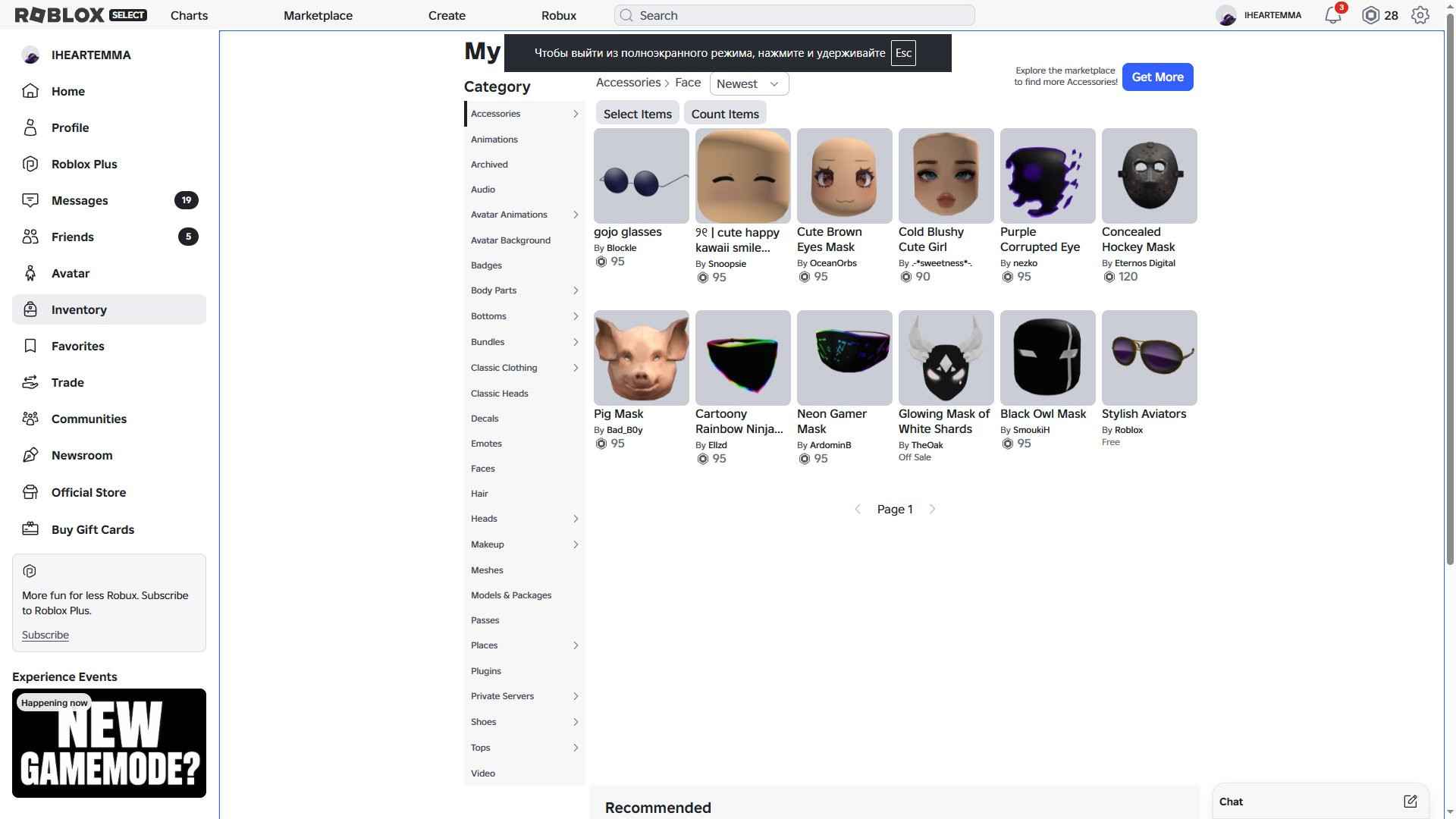This screenshot has height=819, width=1456.
Task: Click the Home sidebar icon
Action: point(30,91)
